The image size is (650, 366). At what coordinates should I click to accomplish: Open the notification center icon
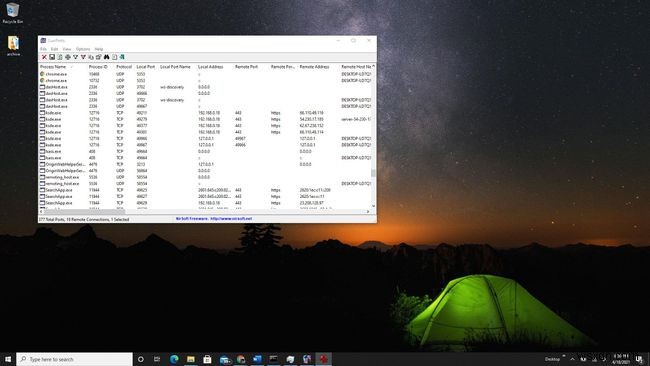pyautogui.click(x=639, y=359)
